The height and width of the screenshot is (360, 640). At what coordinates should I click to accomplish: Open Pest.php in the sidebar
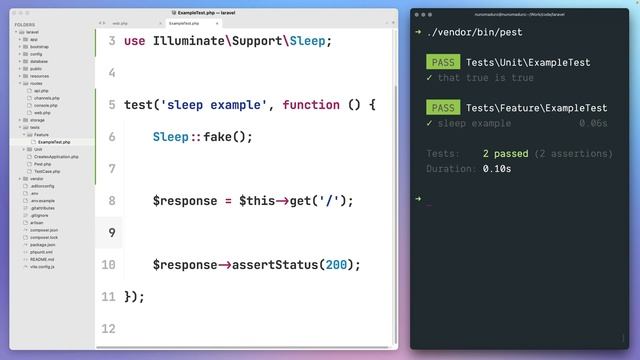point(42,164)
